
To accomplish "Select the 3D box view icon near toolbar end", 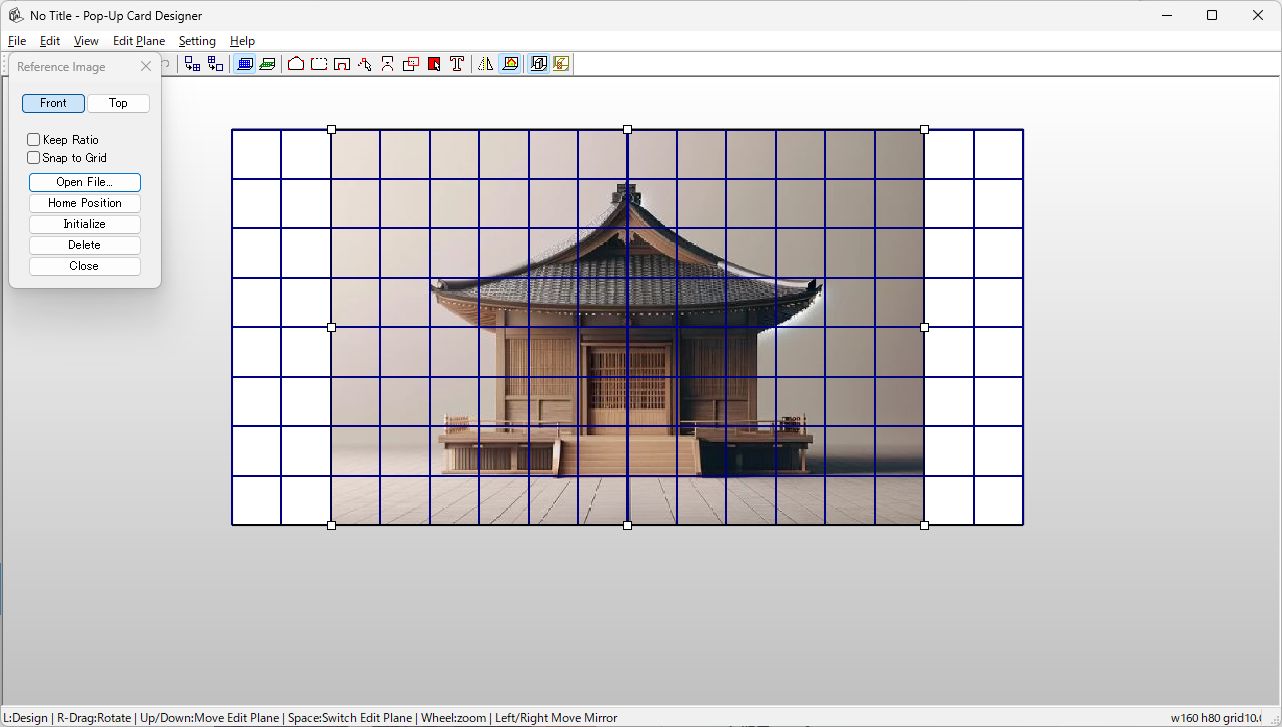I will pos(537,63).
